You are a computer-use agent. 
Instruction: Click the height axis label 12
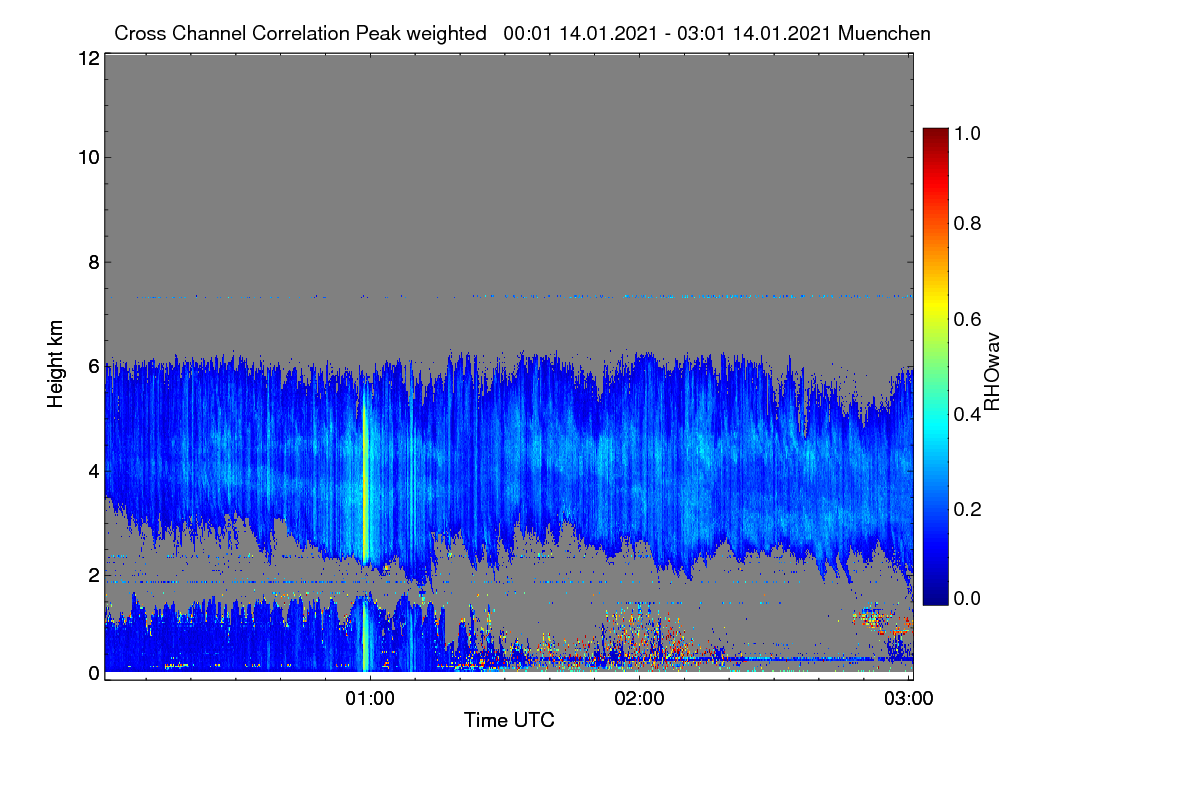pos(88,59)
